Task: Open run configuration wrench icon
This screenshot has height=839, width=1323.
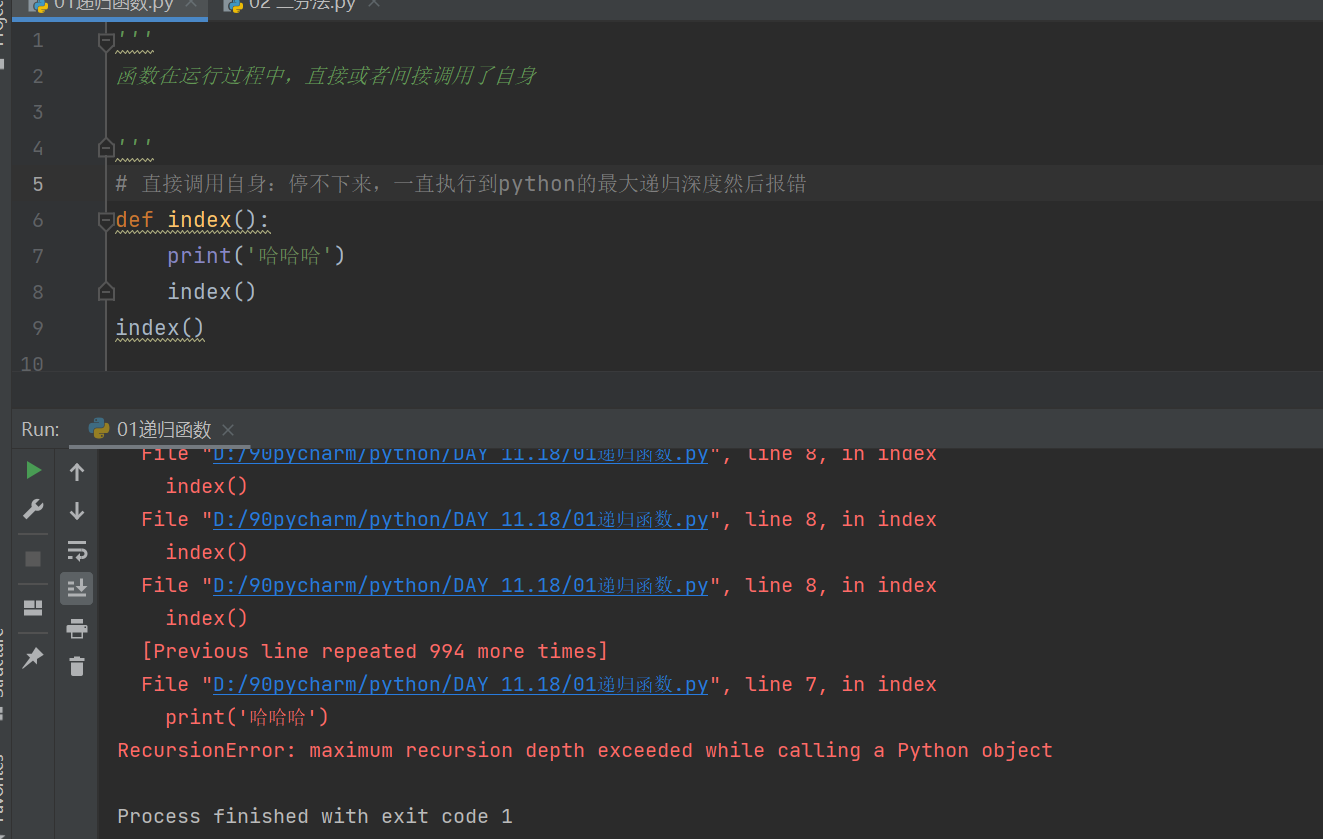Action: (x=33, y=510)
